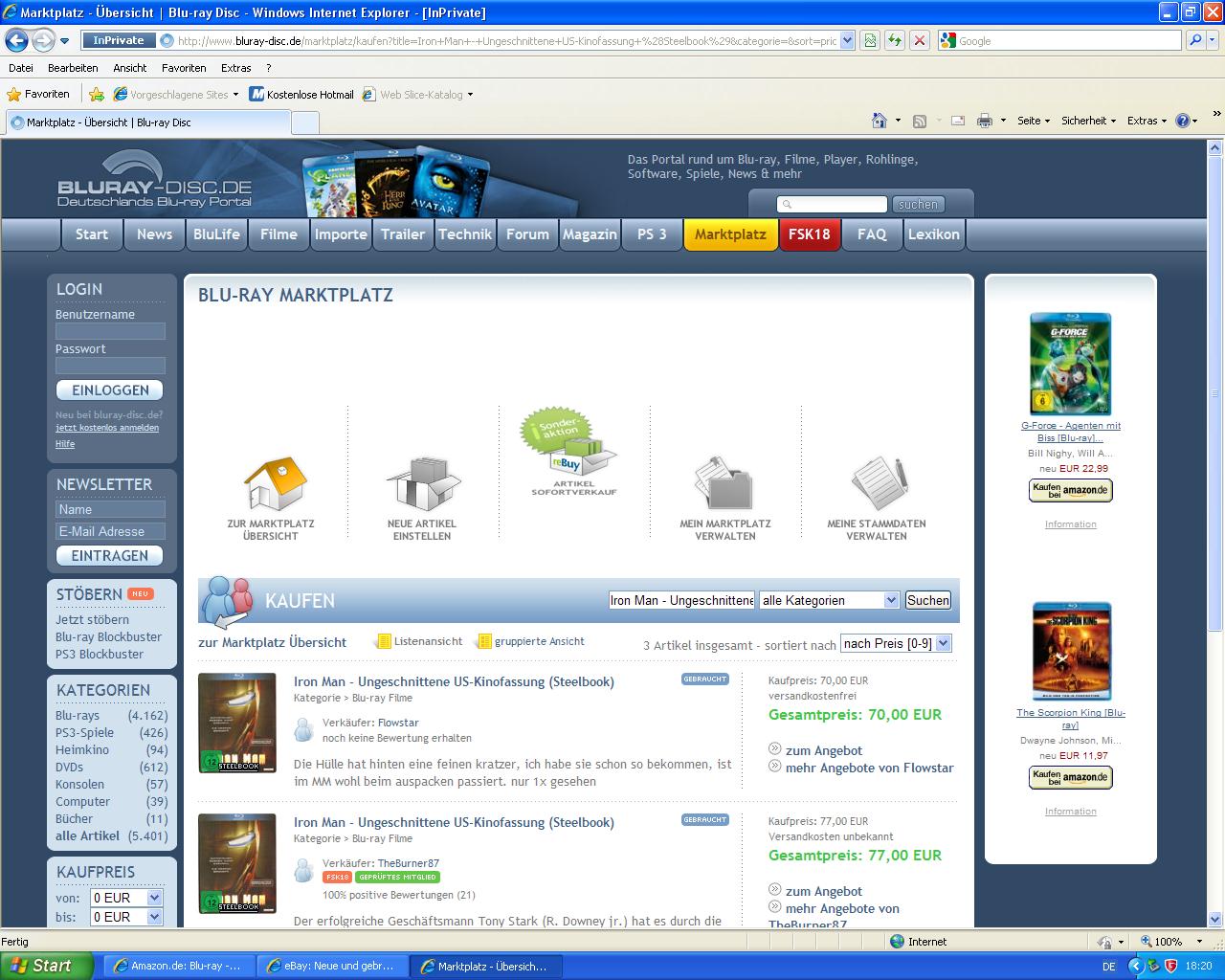The width and height of the screenshot is (1225, 980).
Task: Open the Filme navigation tab
Action: coord(278,234)
